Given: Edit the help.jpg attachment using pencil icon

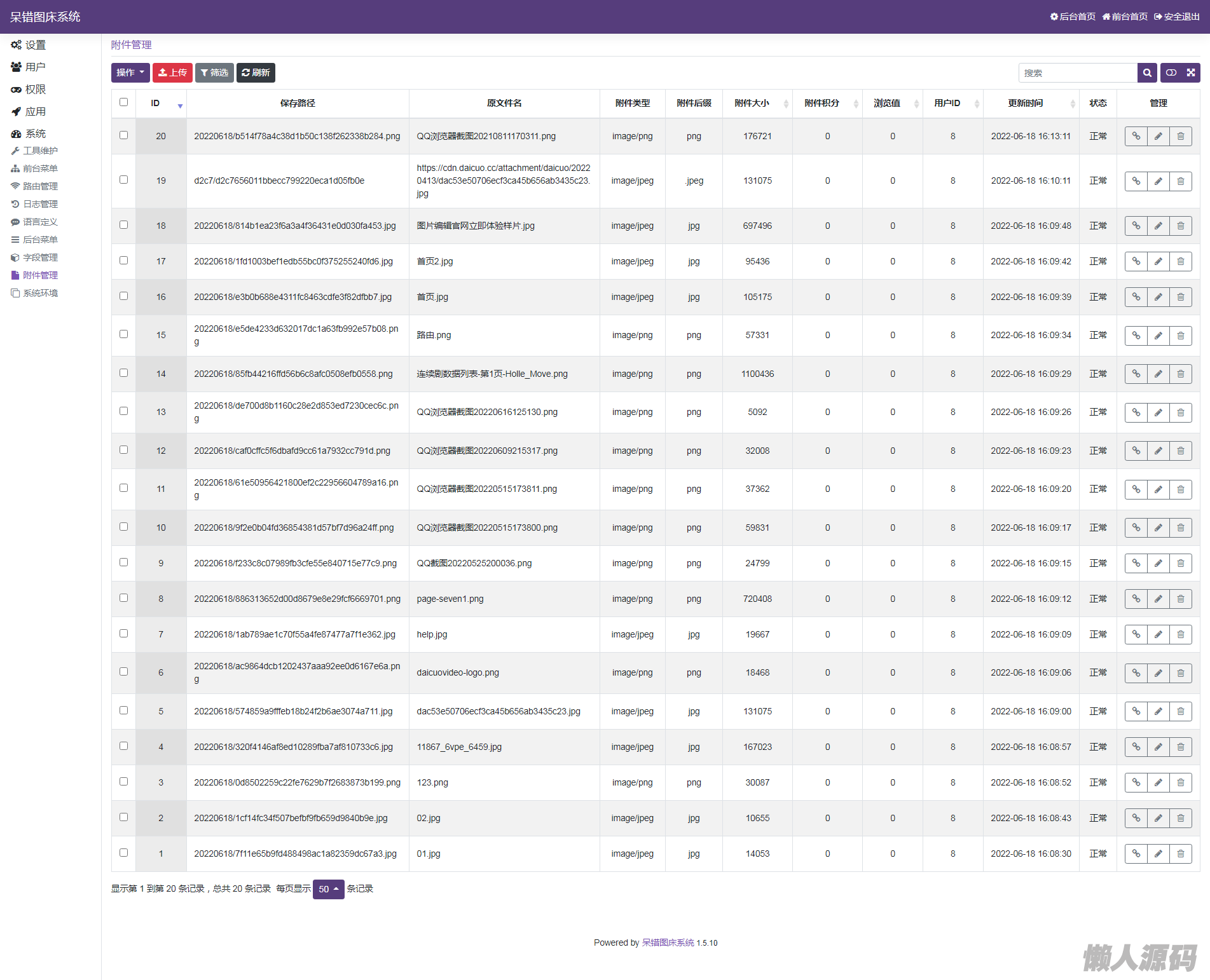Looking at the screenshot, I should tap(1158, 635).
